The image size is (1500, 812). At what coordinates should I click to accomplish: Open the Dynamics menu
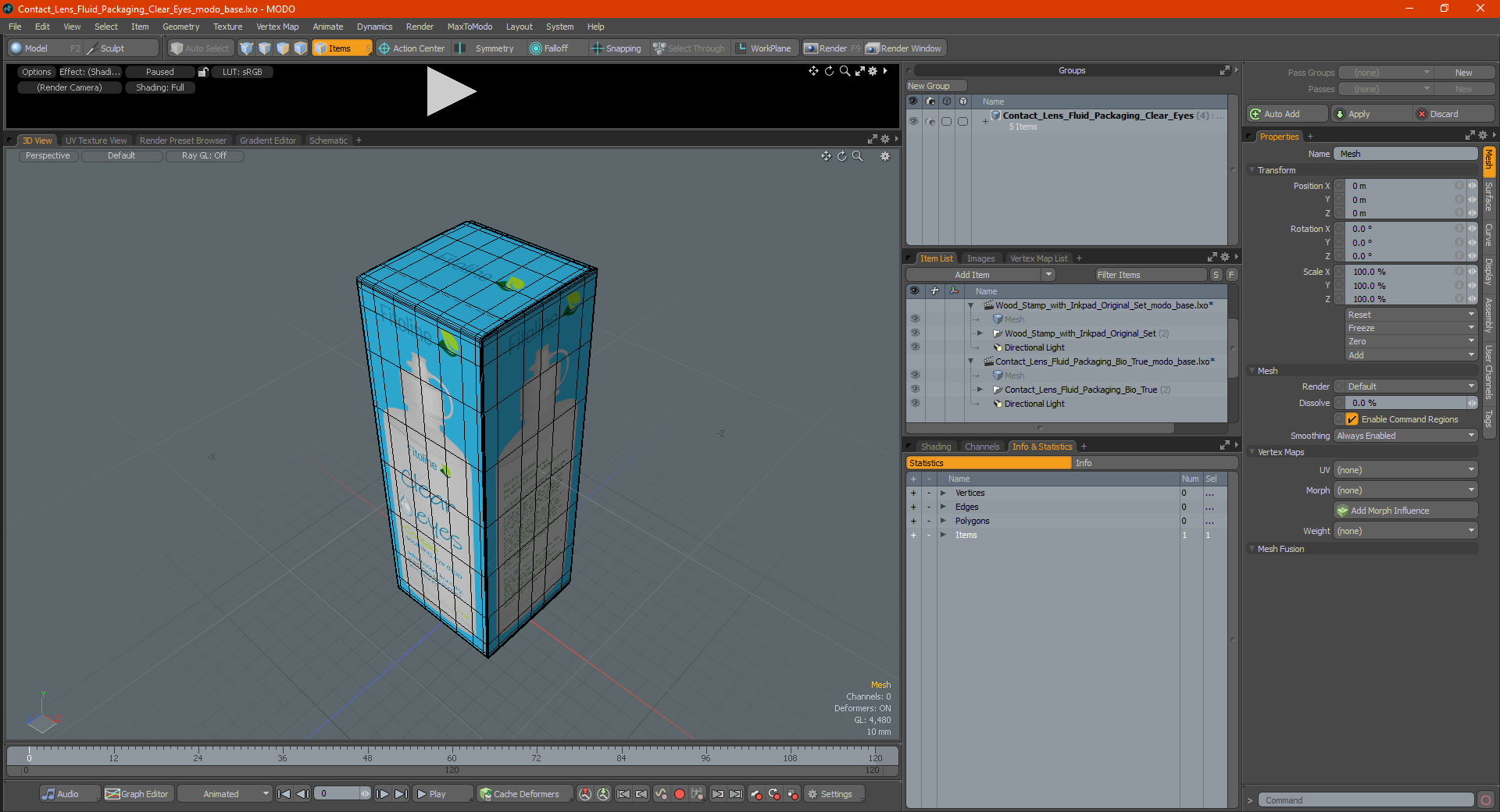[x=374, y=27]
